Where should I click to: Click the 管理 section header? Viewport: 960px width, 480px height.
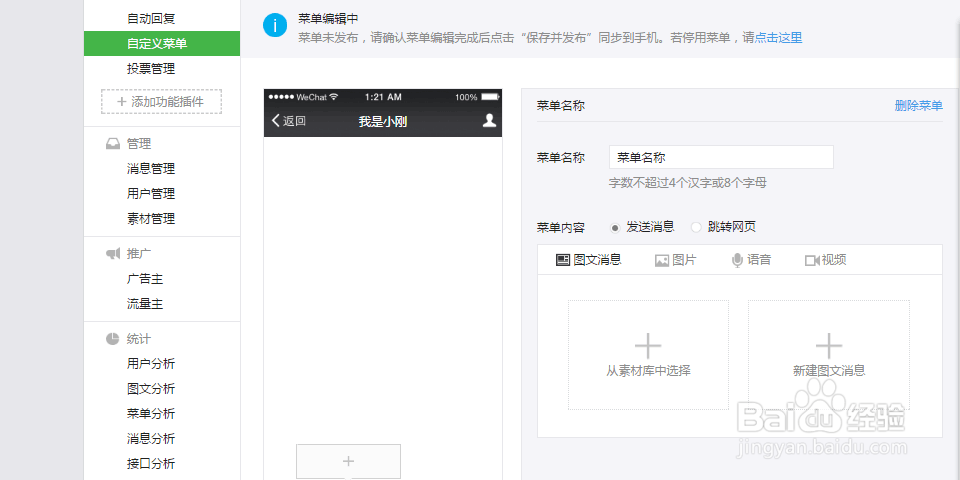tap(139, 144)
